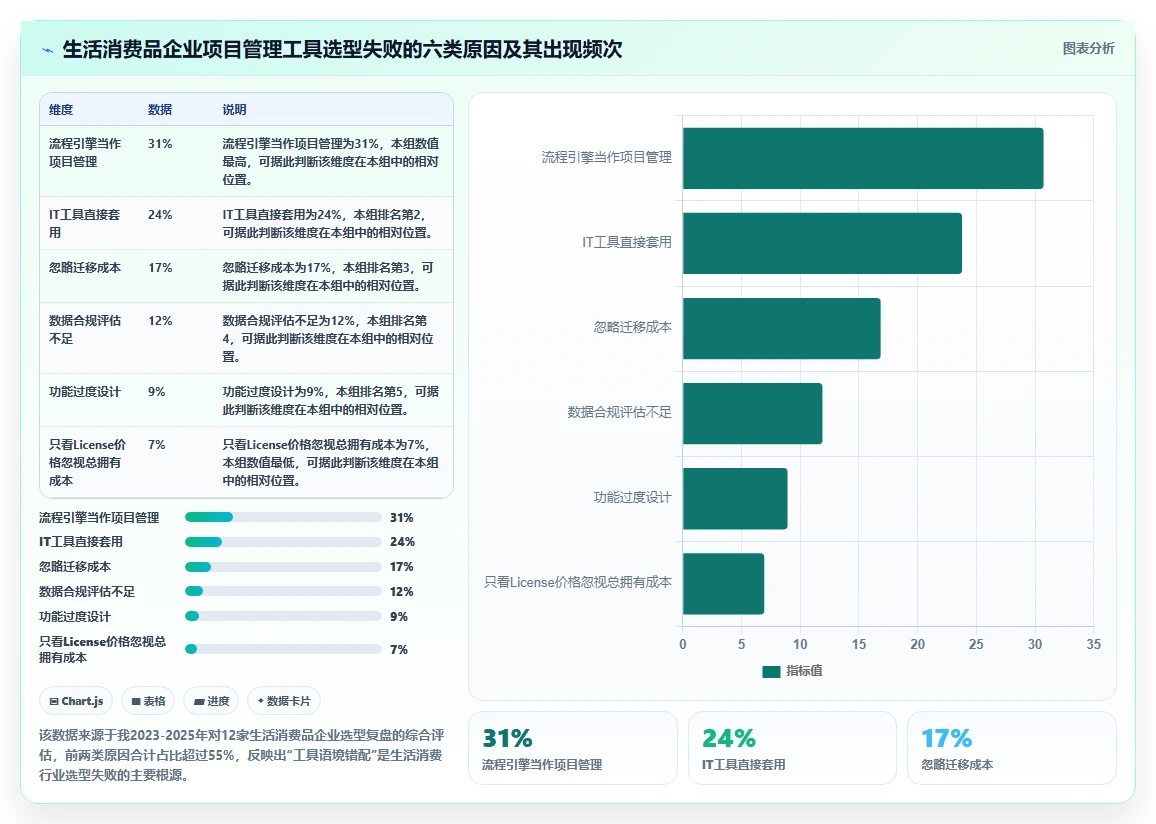Click the y-axis label 功能过度设计 in chart
This screenshot has height=824, width=1156.
pos(633,497)
